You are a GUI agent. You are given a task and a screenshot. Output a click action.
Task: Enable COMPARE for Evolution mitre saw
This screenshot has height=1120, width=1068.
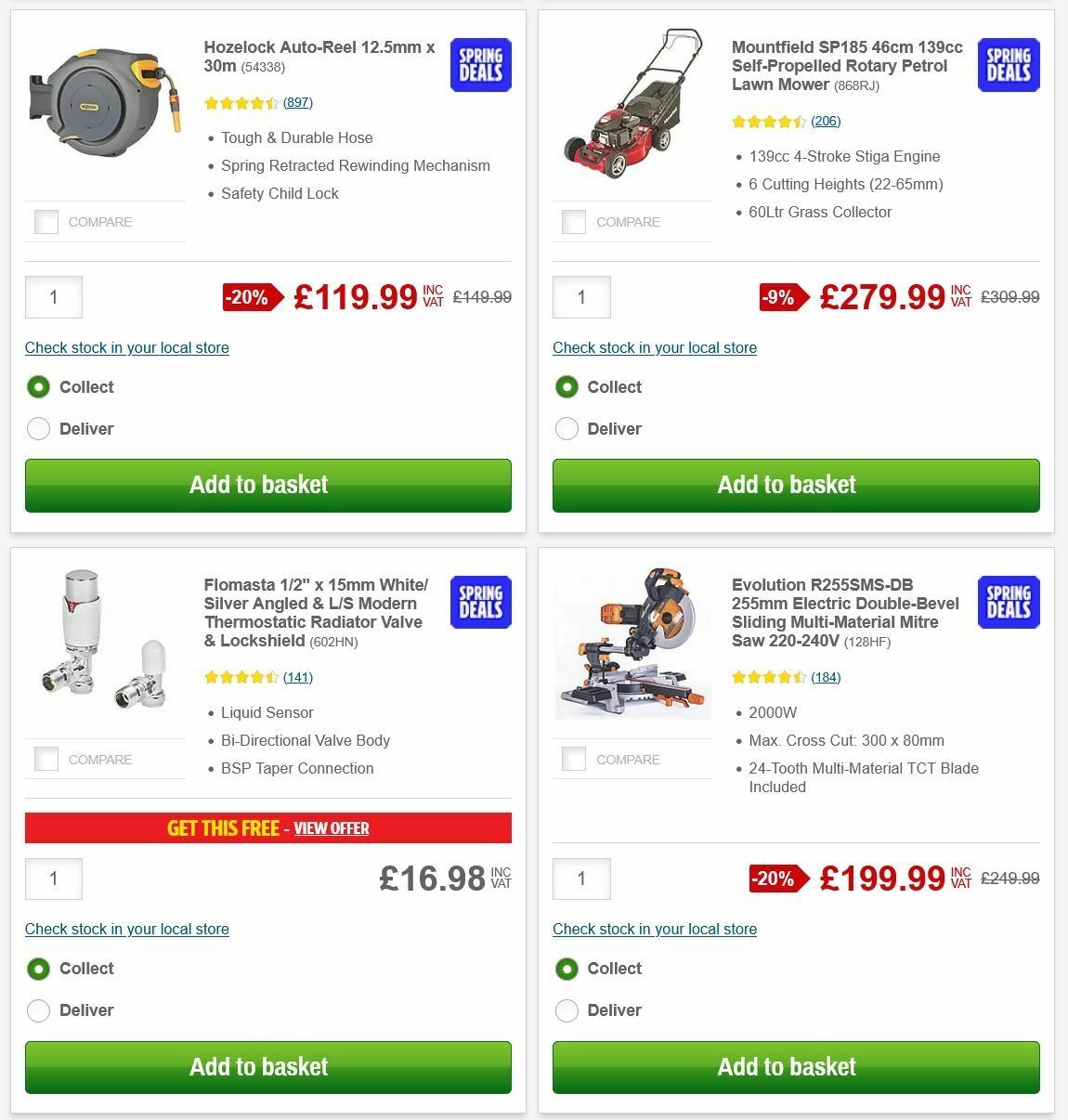tap(574, 759)
